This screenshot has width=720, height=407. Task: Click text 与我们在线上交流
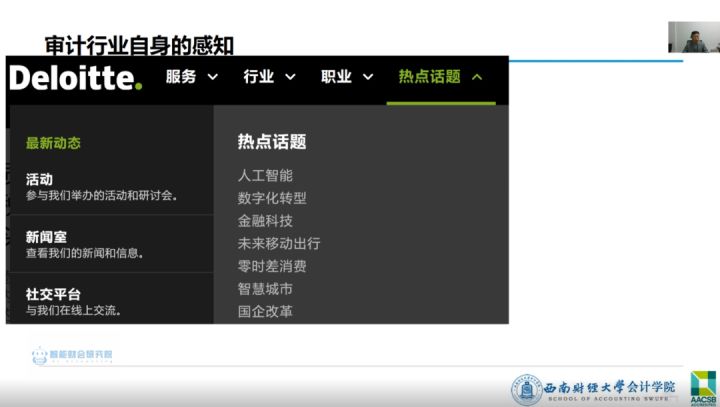73,311
